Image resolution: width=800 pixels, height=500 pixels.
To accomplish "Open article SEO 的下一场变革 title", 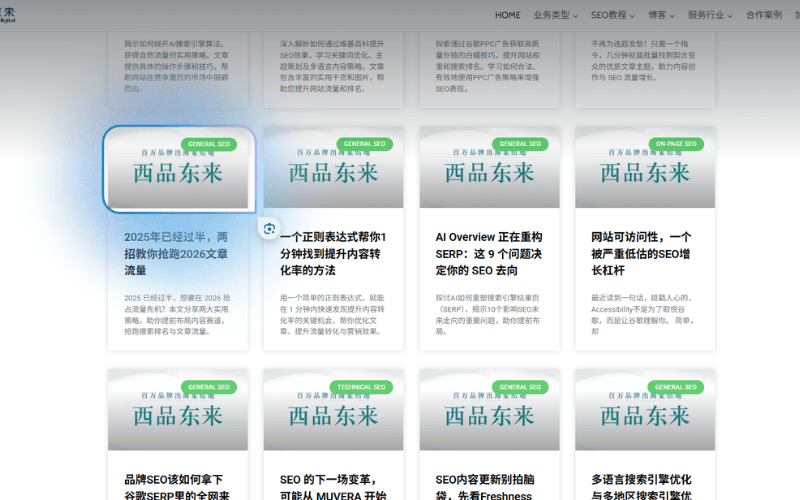I will tap(333, 487).
